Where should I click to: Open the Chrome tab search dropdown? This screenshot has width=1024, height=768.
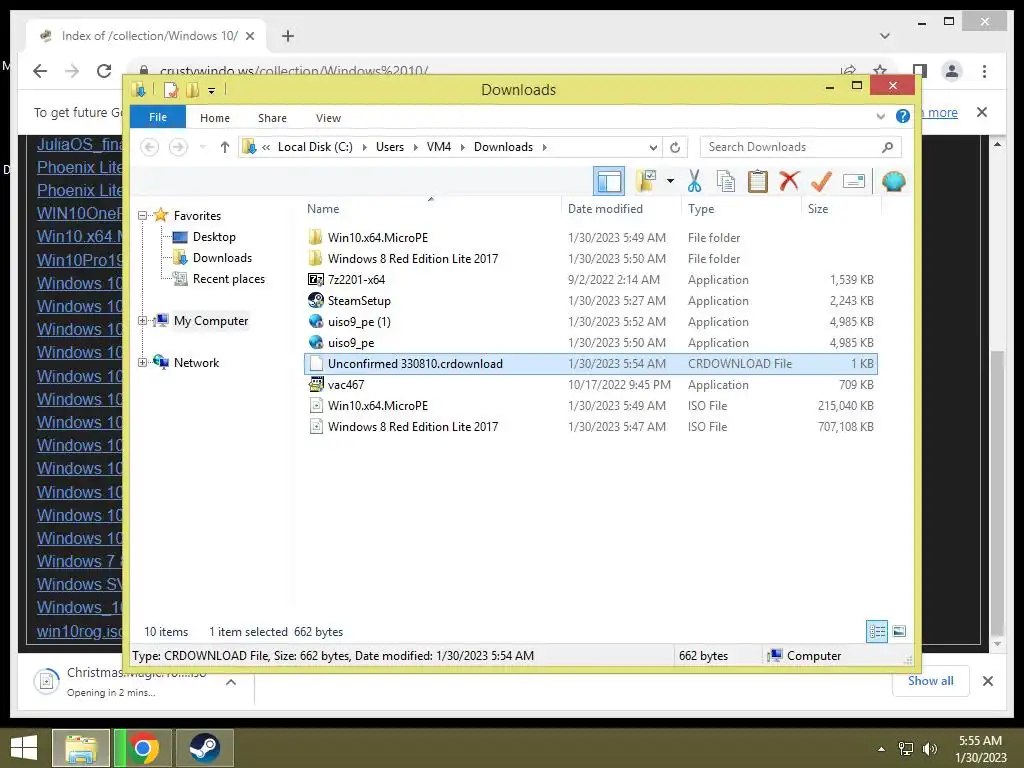click(884, 36)
